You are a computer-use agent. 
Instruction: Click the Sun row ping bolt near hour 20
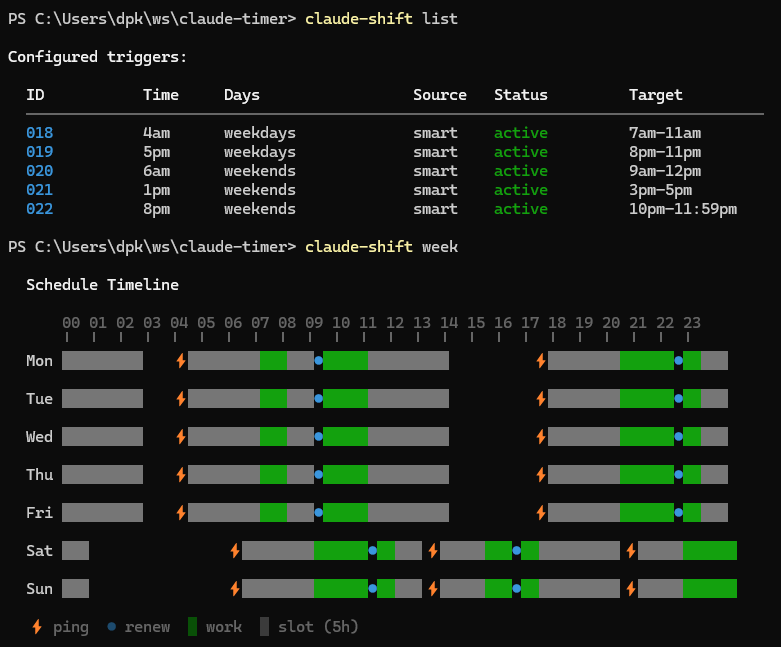(x=631, y=589)
